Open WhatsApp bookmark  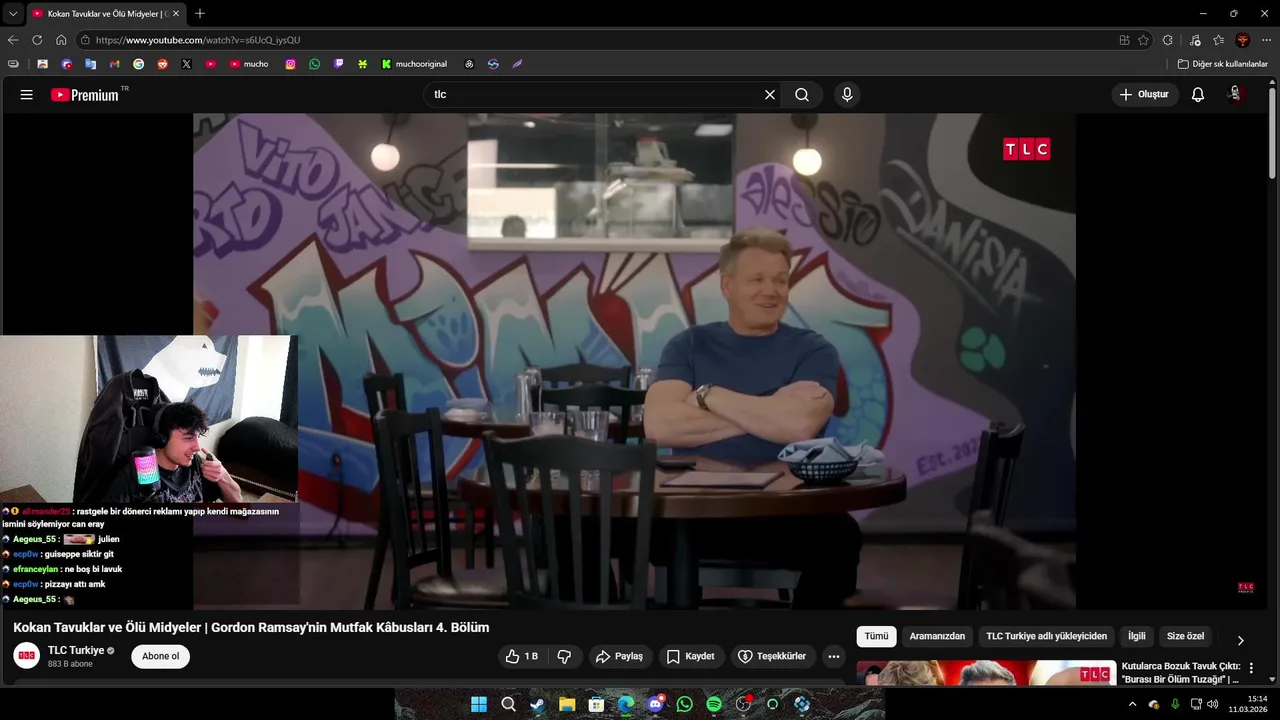pyautogui.click(x=314, y=64)
